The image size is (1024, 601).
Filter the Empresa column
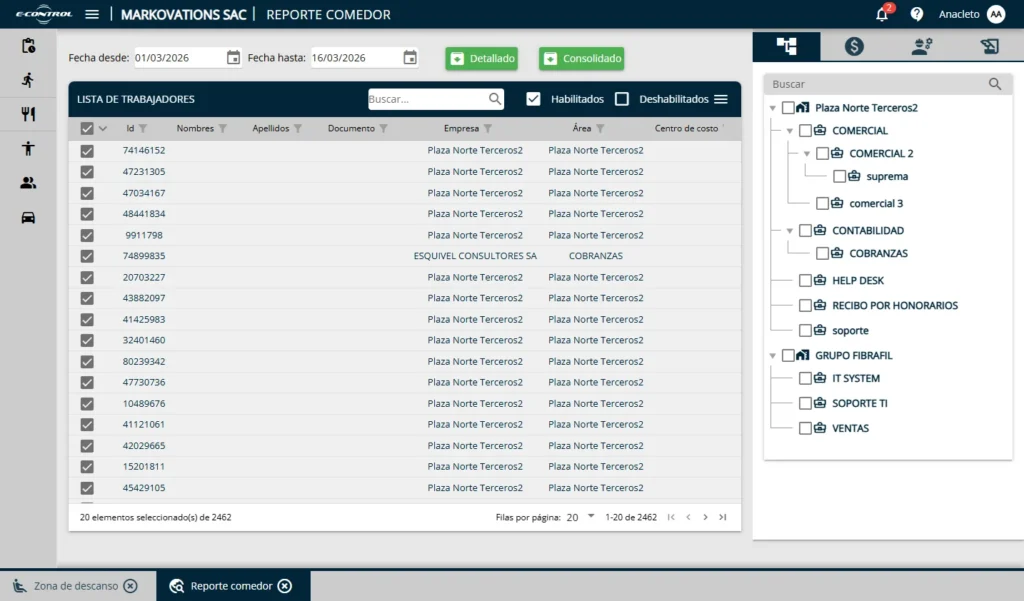(x=488, y=129)
